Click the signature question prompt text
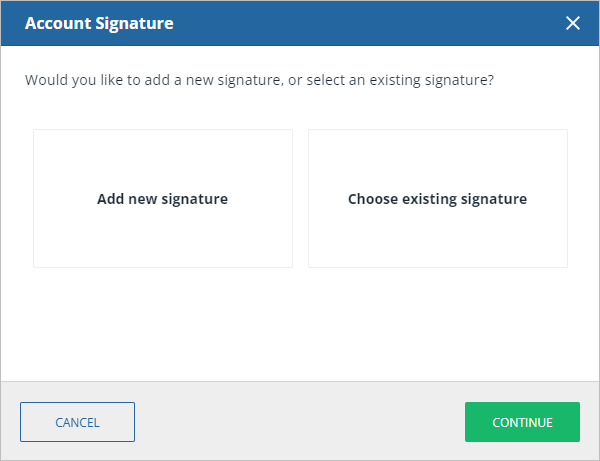This screenshot has height=461, width=600. click(x=259, y=79)
